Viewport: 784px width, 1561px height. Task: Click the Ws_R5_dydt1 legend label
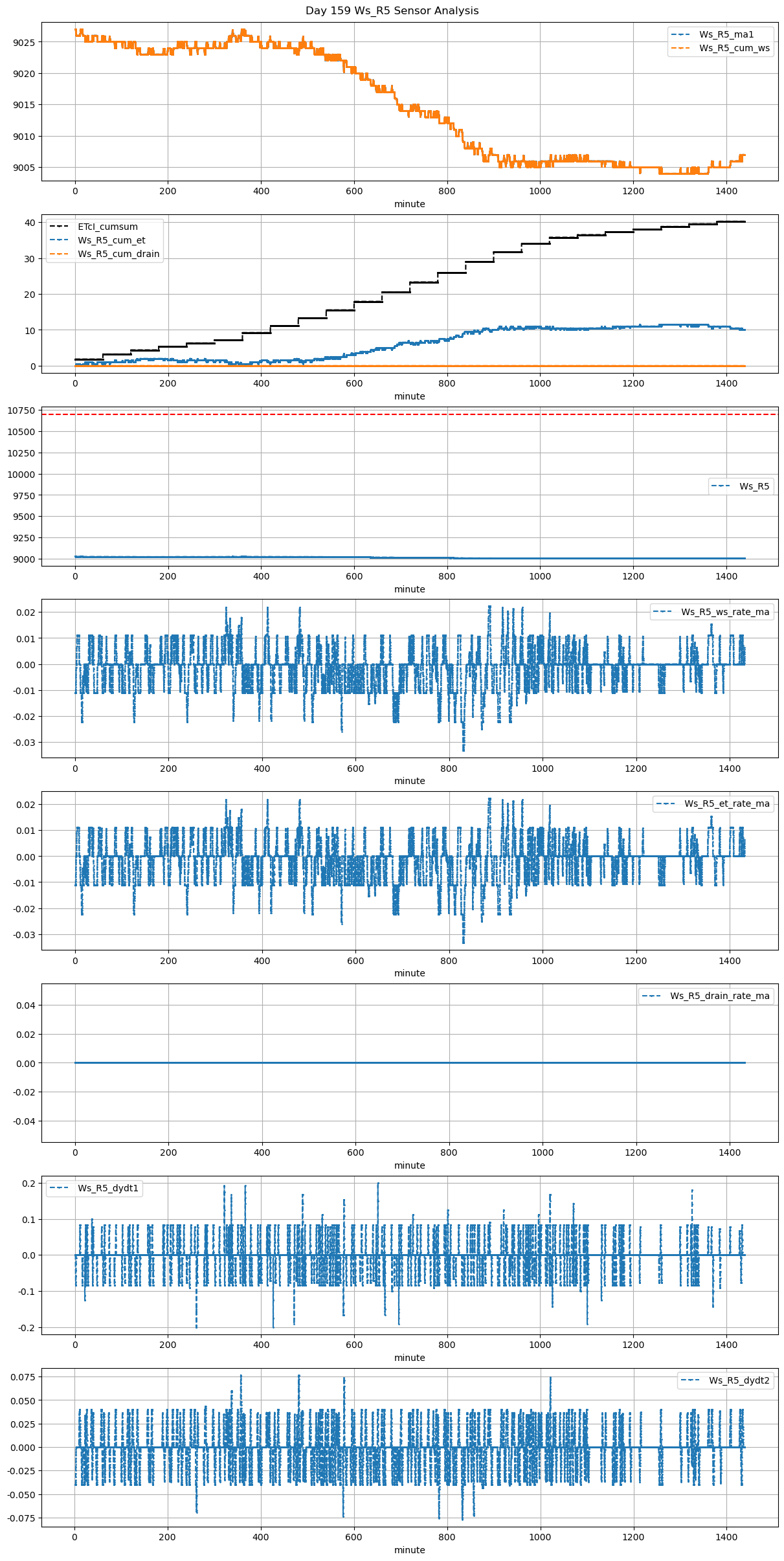tap(108, 1188)
